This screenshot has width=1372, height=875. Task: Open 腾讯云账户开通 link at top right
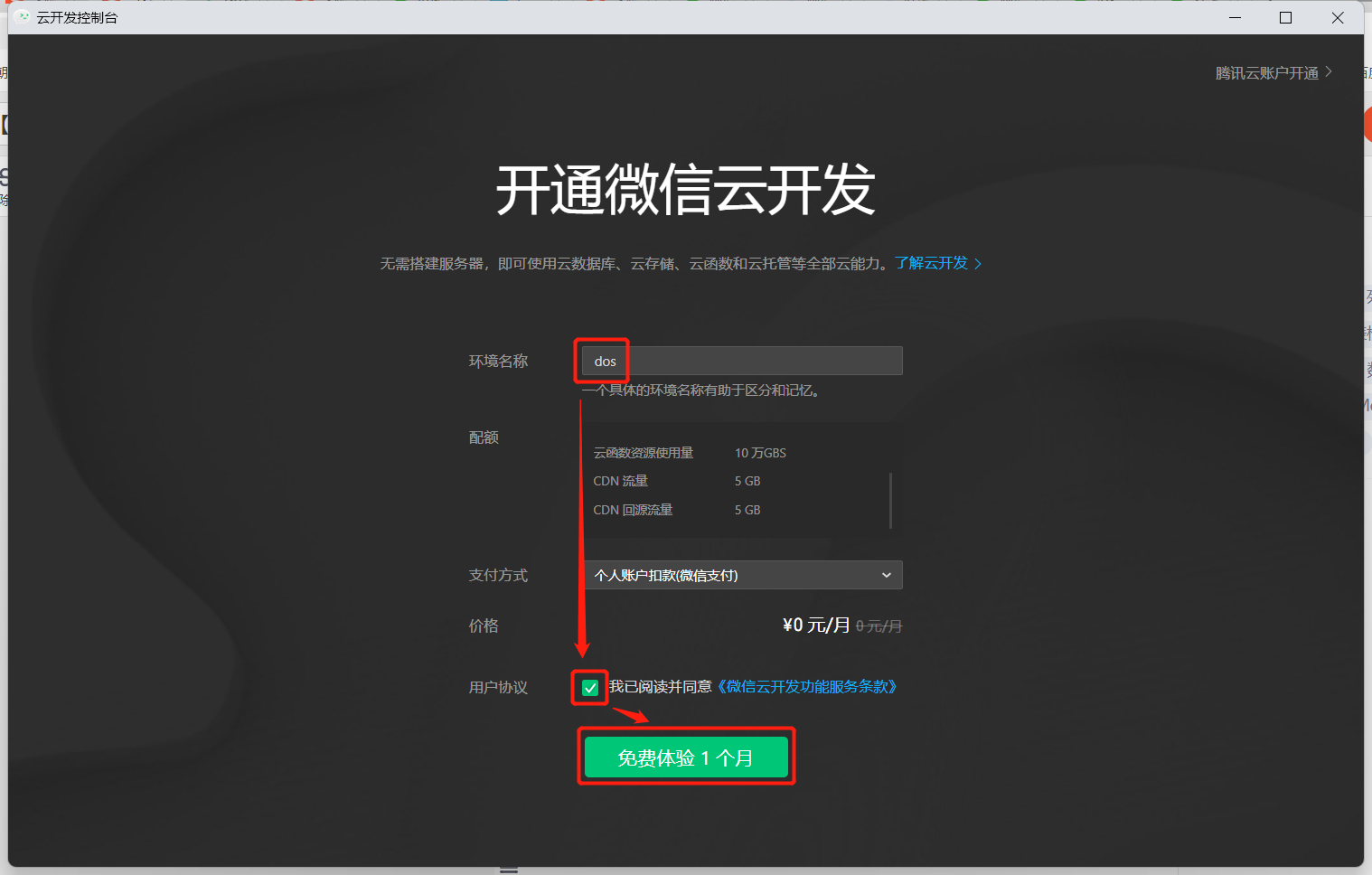[x=1273, y=73]
